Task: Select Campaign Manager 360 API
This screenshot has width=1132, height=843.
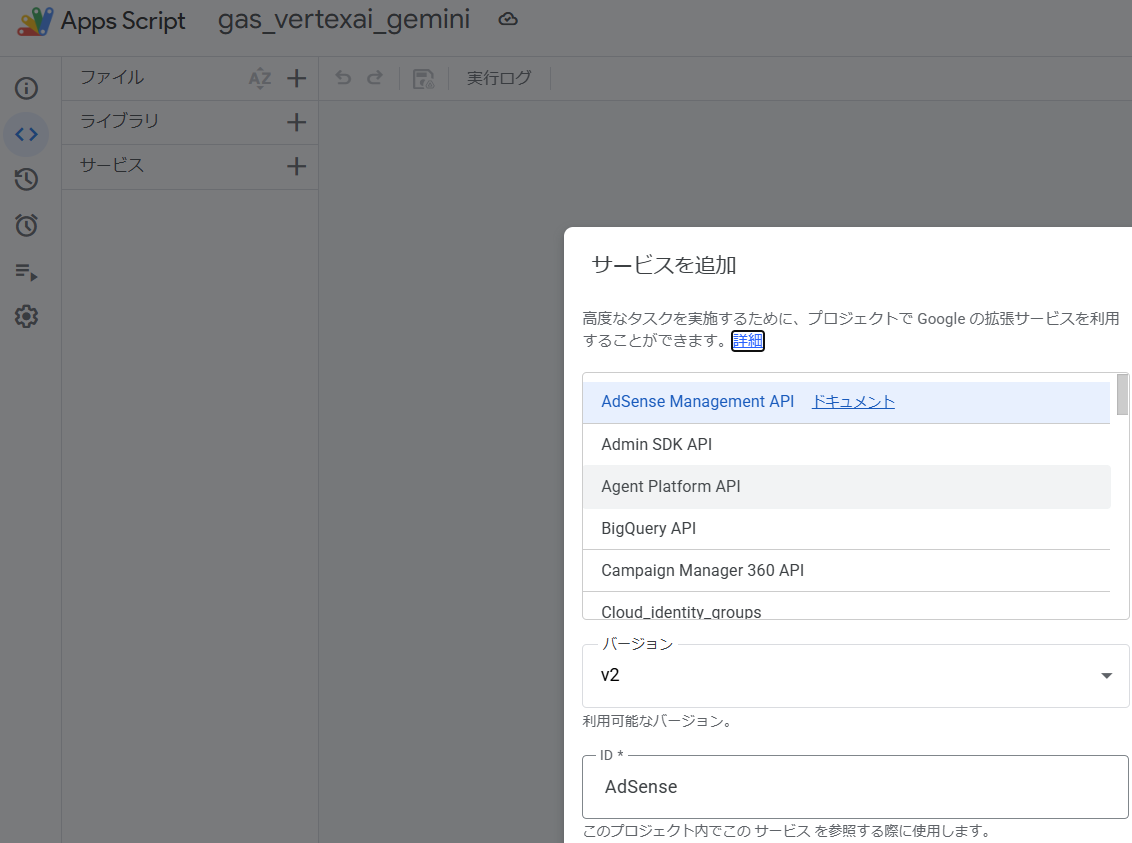Action: 846,571
